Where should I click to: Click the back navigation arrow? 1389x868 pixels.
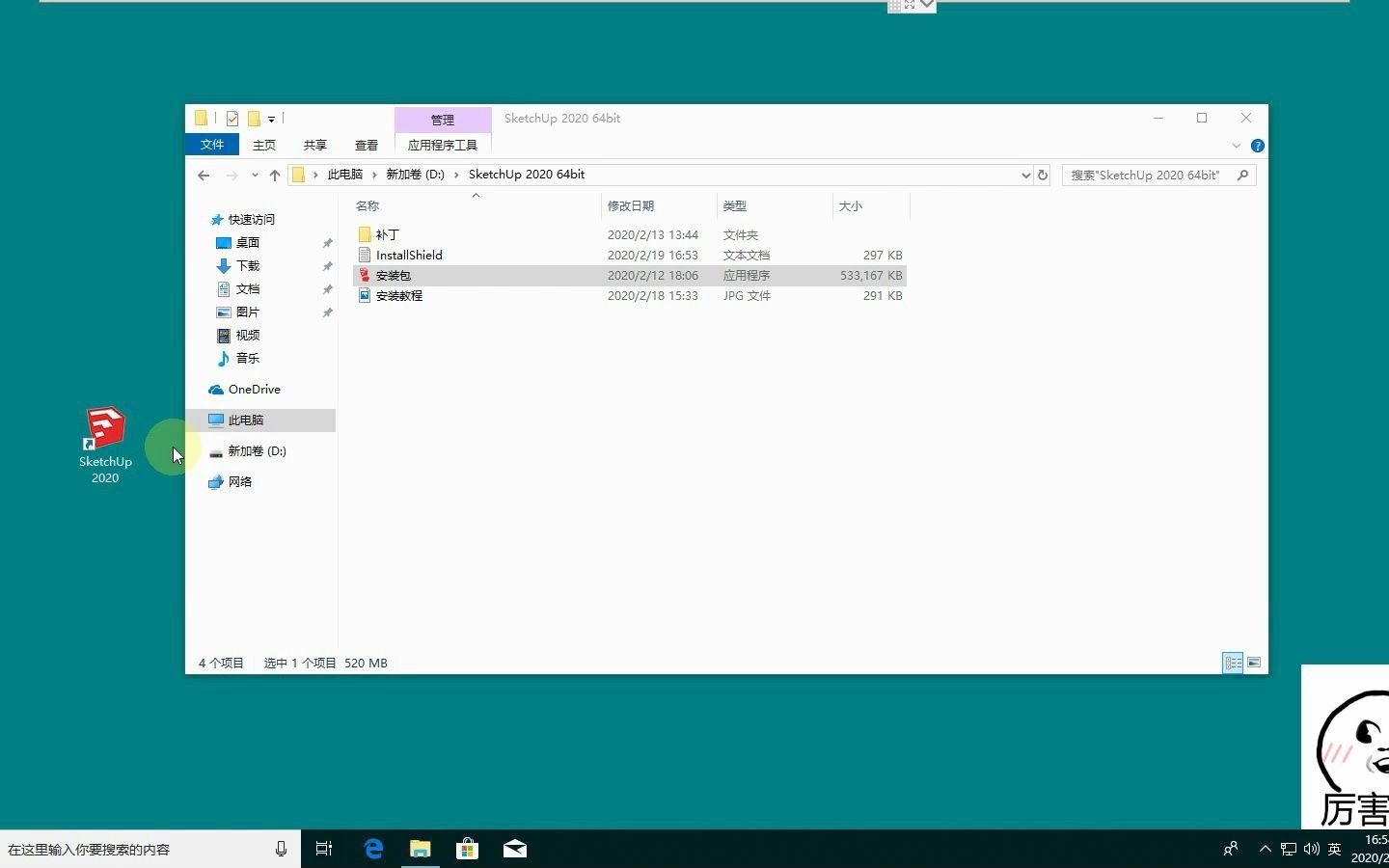click(x=204, y=175)
